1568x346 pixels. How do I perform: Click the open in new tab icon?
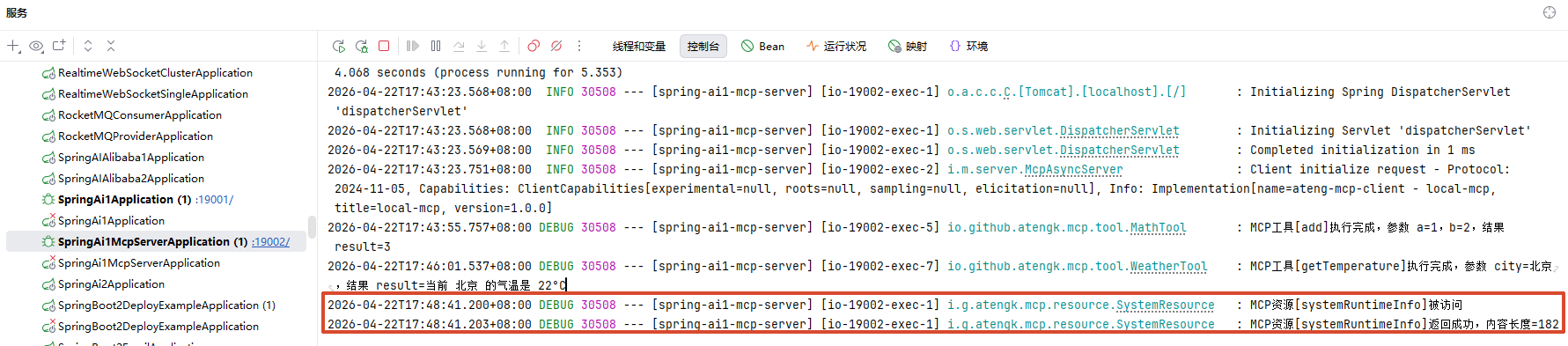[x=59, y=46]
